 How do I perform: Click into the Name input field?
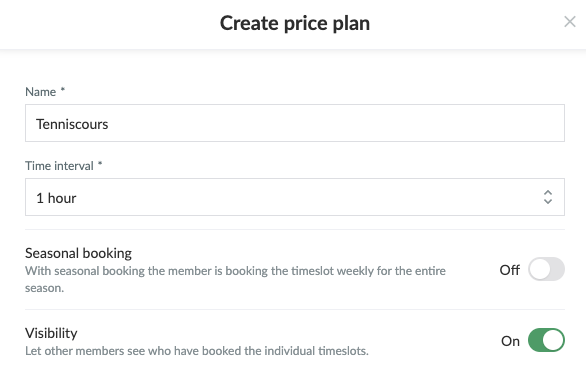(295, 123)
